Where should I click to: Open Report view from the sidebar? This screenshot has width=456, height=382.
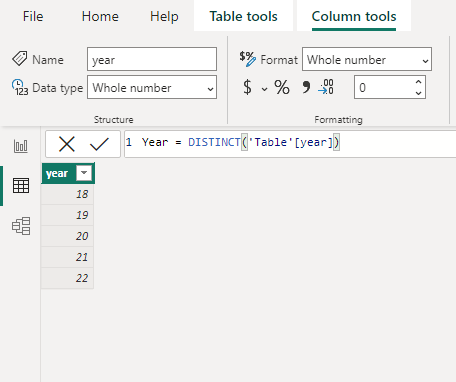21,146
